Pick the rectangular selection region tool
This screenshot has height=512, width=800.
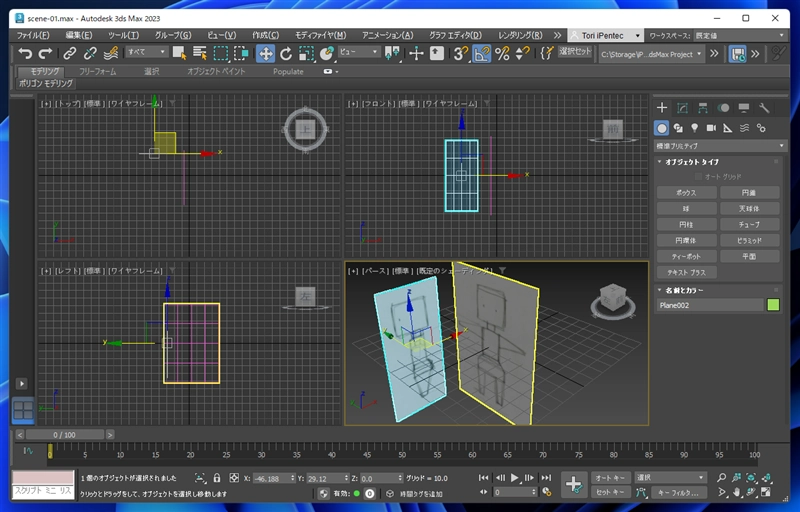[220, 53]
